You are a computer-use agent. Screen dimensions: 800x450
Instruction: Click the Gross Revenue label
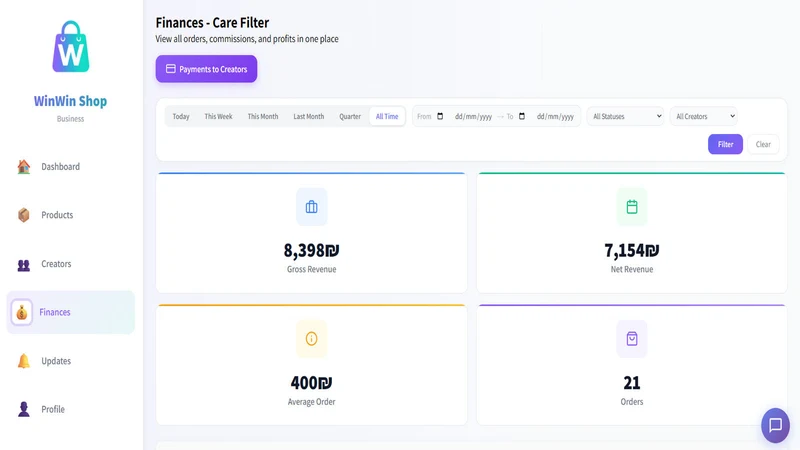click(x=311, y=269)
